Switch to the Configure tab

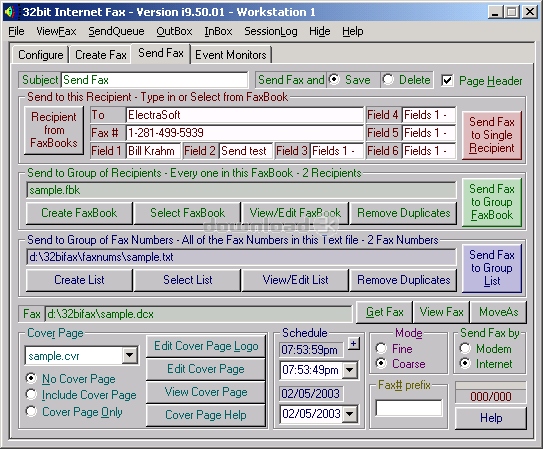pyautogui.click(x=41, y=55)
